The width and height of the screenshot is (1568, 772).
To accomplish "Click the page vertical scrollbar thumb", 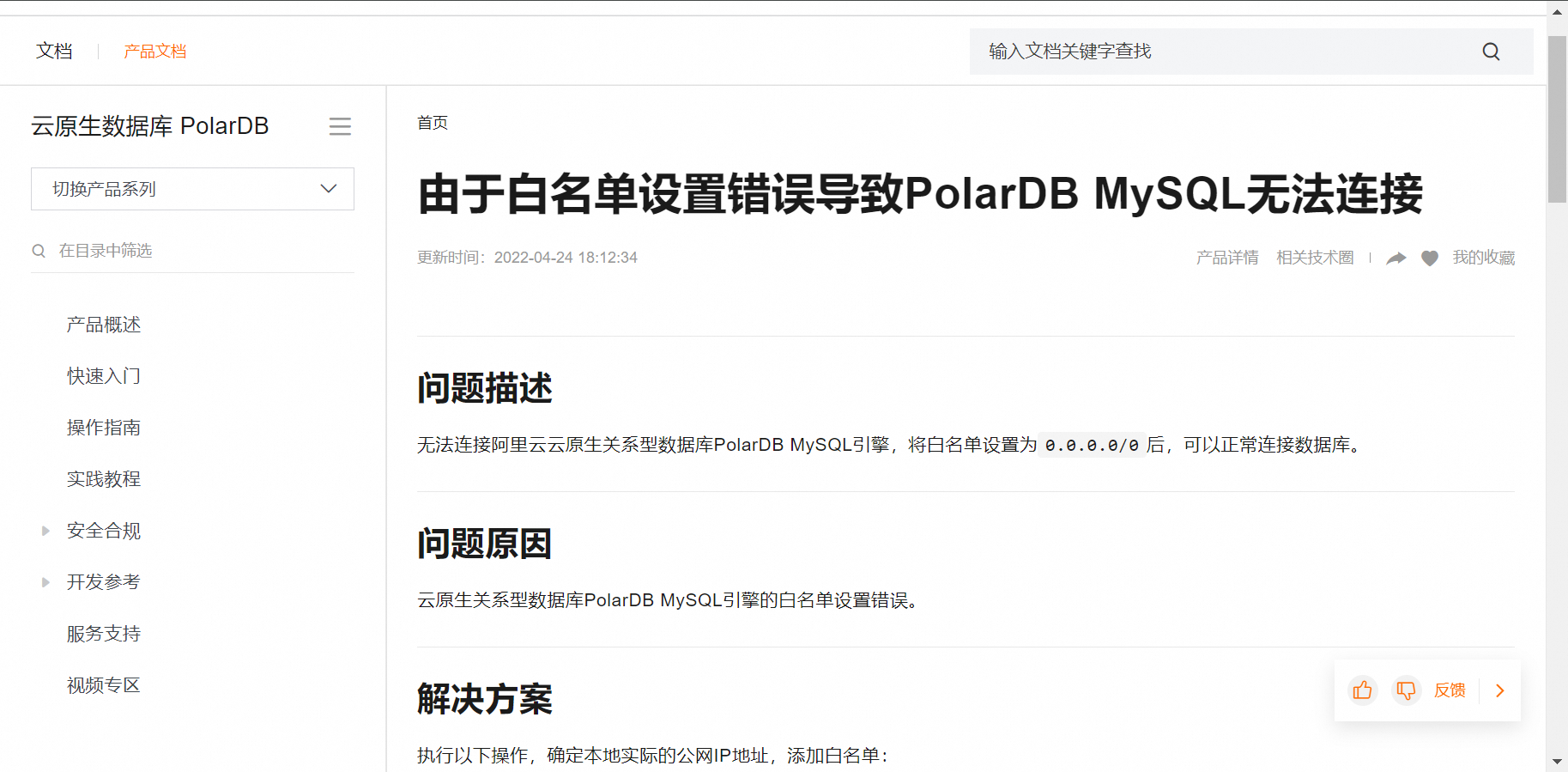I will click(x=1557, y=119).
